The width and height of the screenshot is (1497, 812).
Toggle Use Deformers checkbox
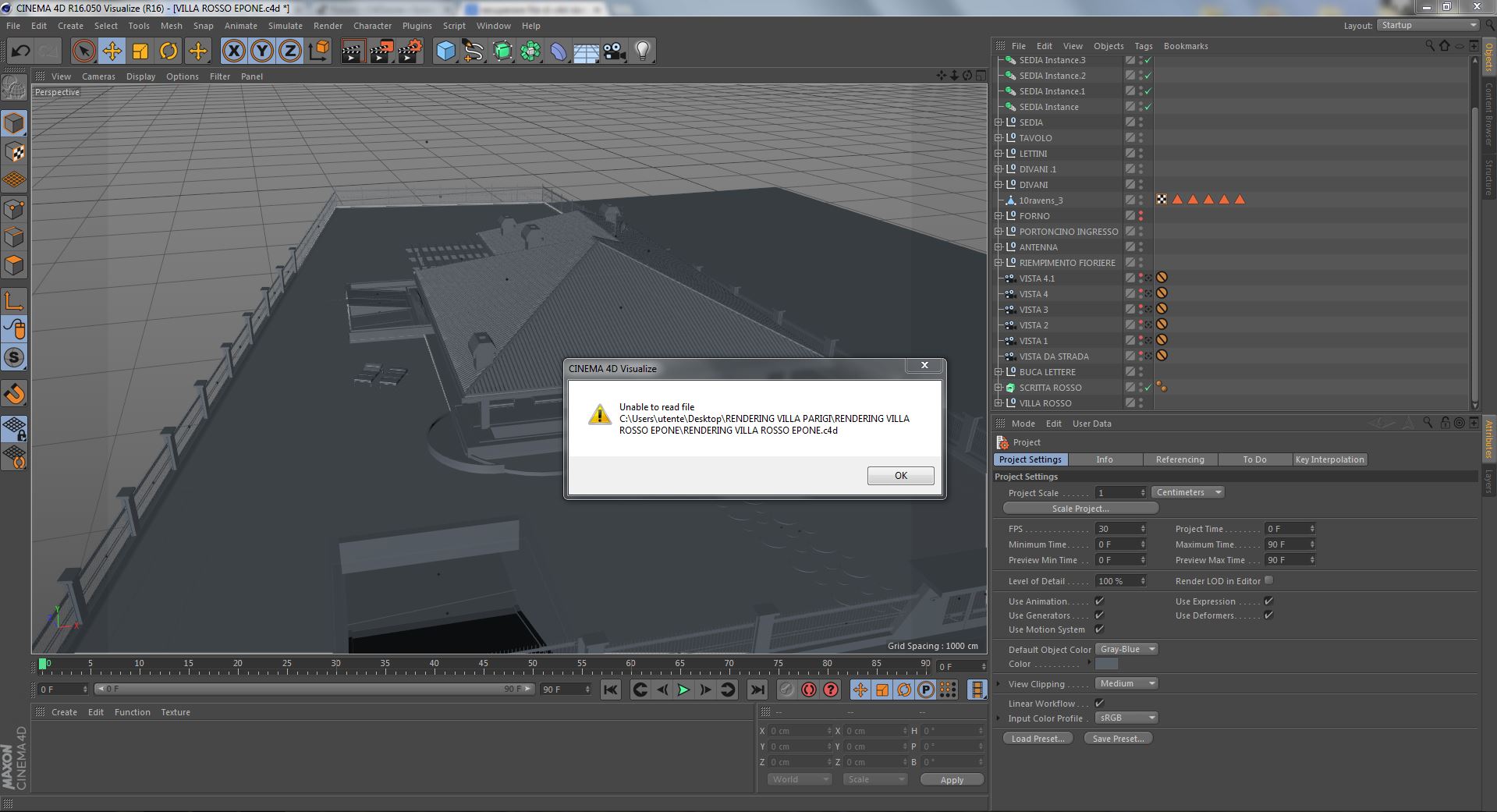1268,615
